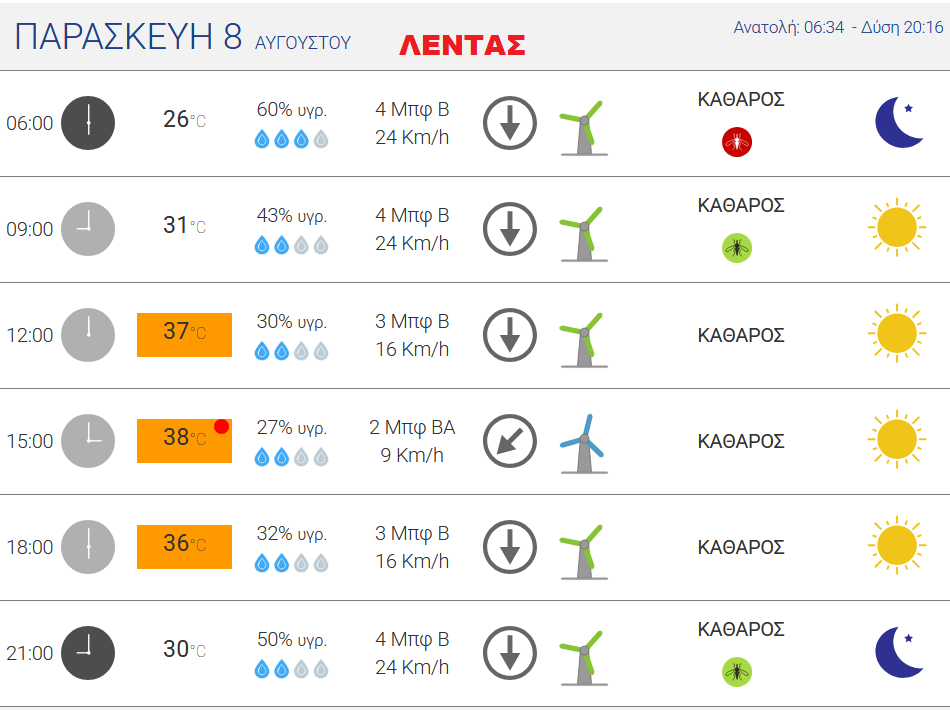Click the green mosquito icon at 21:00
The width and height of the screenshot is (950, 710).
[737, 672]
